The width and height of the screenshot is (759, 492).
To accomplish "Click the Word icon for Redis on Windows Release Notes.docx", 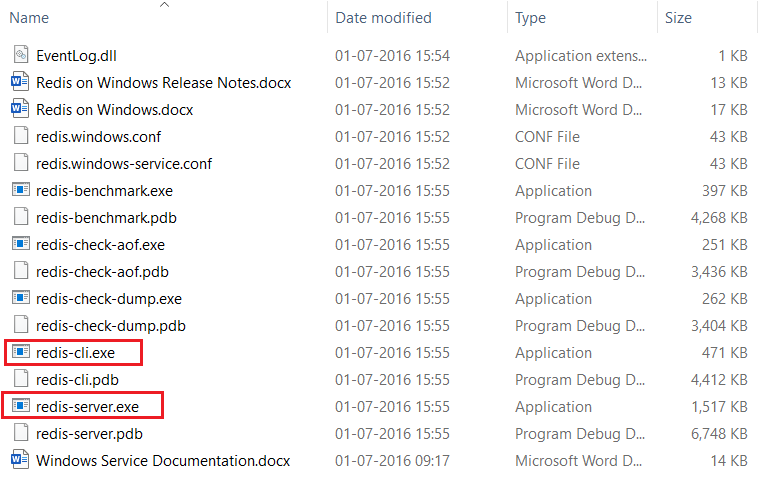I will pos(20,81).
